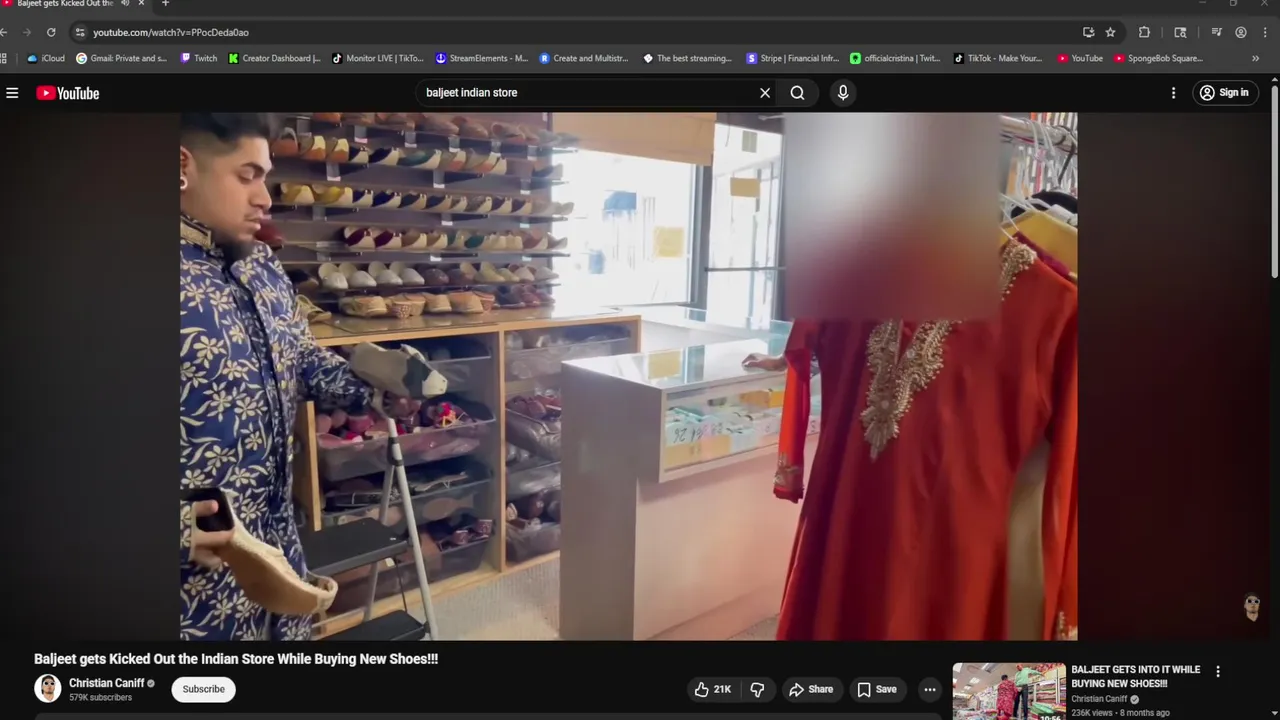The width and height of the screenshot is (1280, 720).
Task: Open Gmail bookmark
Action: pyautogui.click(x=121, y=58)
